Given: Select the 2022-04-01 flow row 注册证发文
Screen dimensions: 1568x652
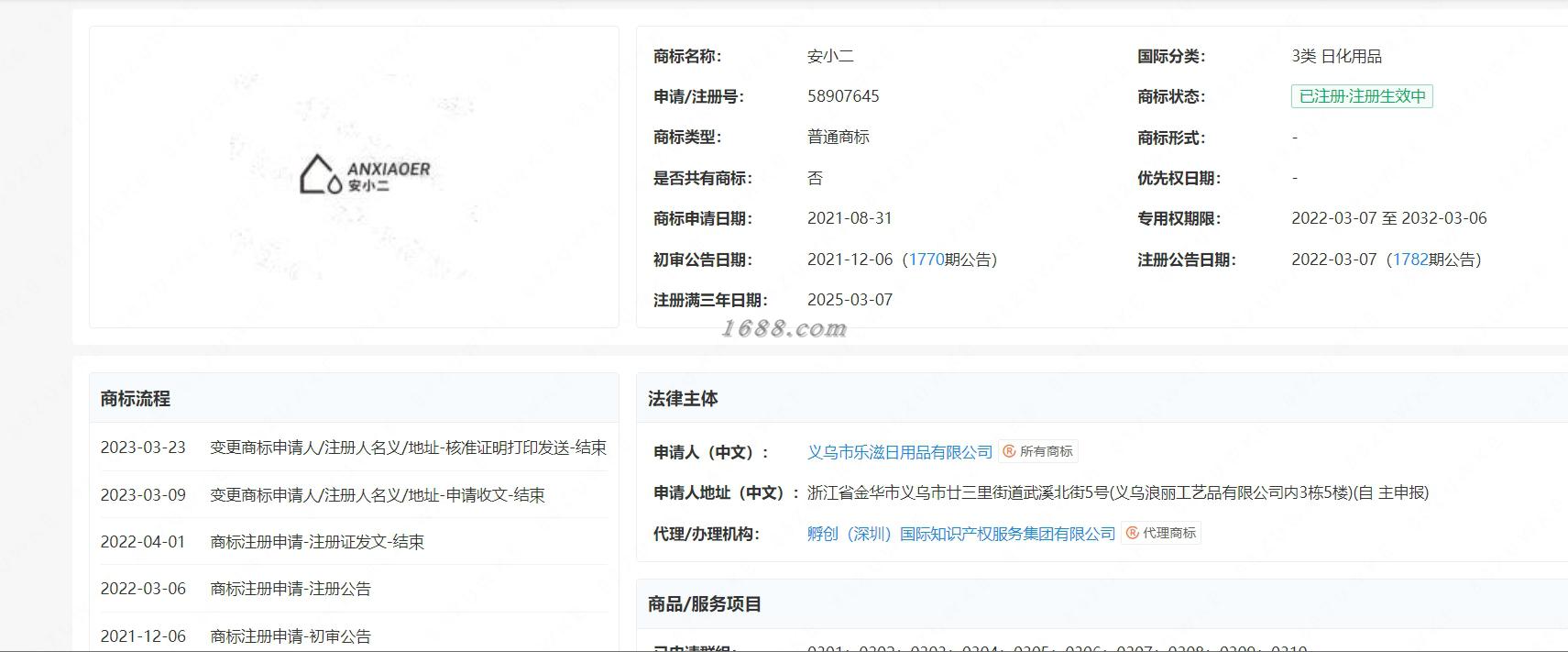Looking at the screenshot, I should (x=354, y=542).
